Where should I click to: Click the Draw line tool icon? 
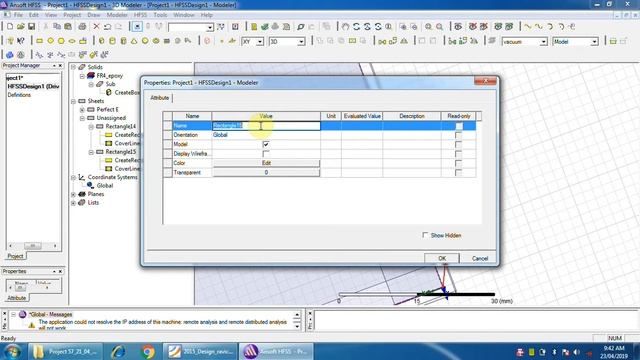click(528, 27)
